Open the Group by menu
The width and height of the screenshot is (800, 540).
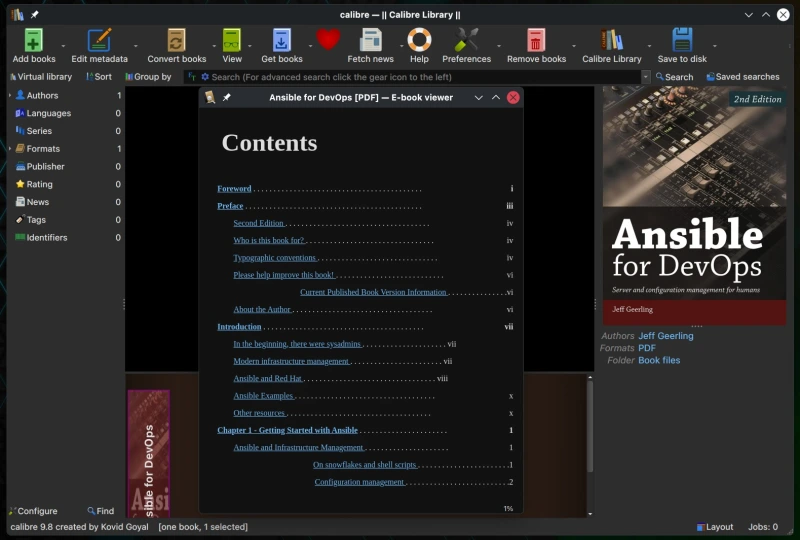(148, 77)
